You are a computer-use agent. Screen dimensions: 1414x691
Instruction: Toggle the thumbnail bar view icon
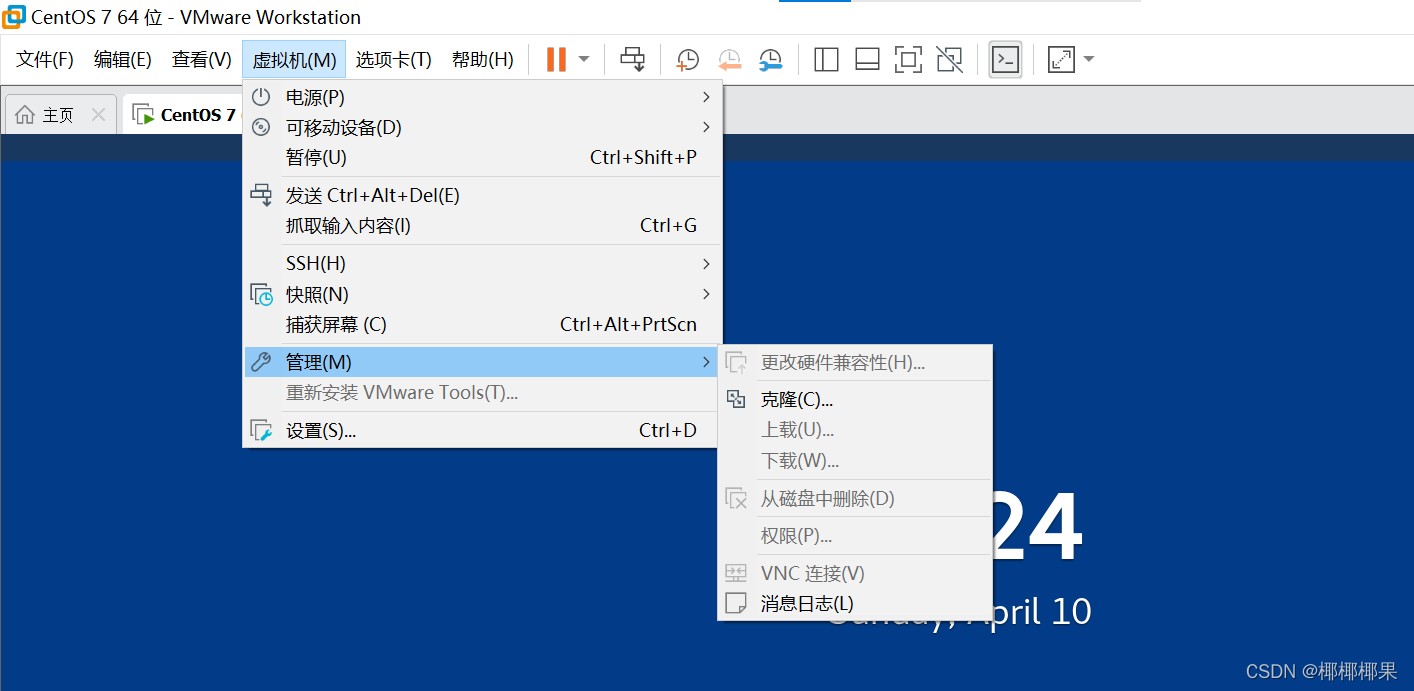pyautogui.click(x=867, y=60)
